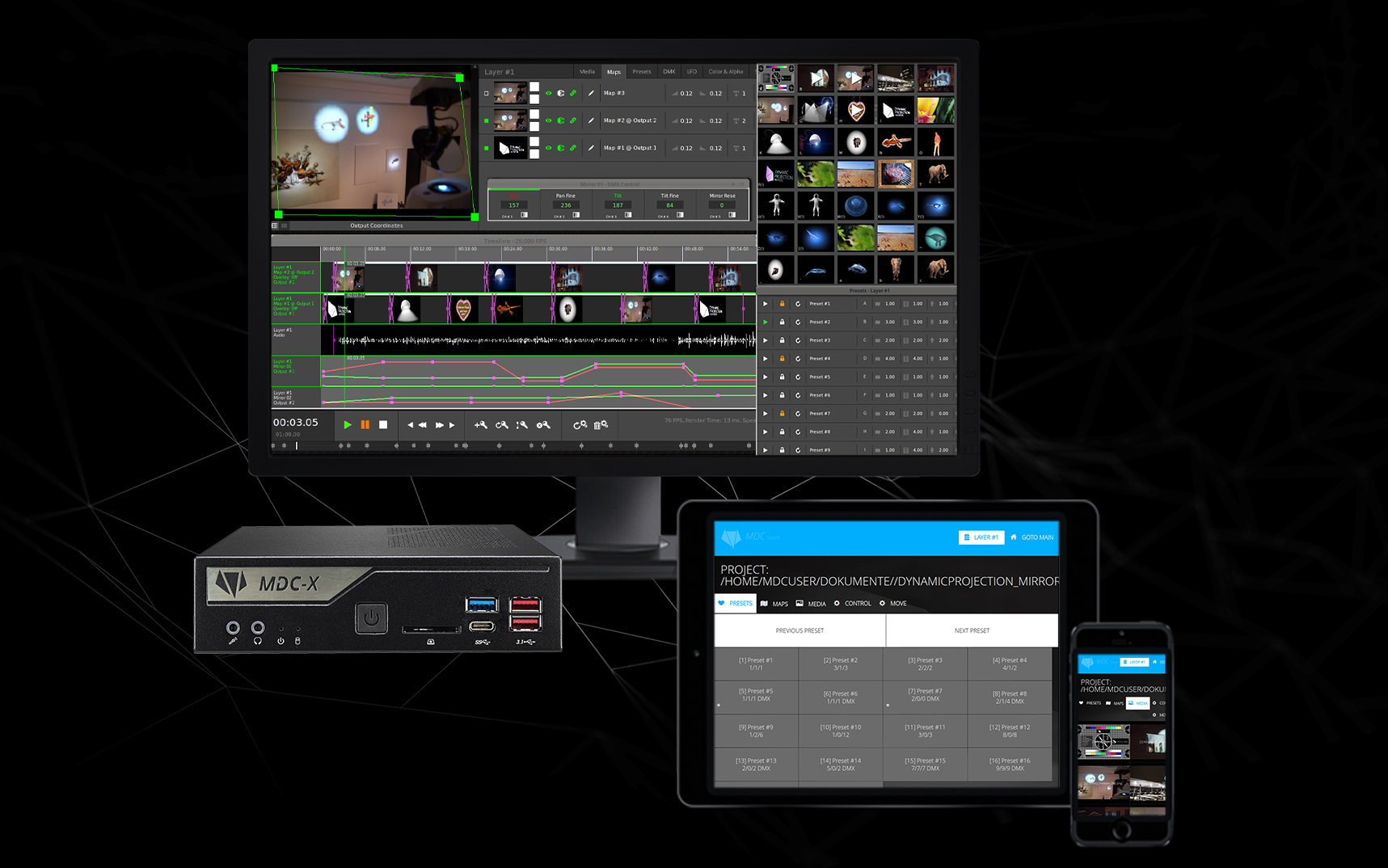The height and width of the screenshot is (868, 1388).
Task: Click the 3D cube icon of Map #3
Action: pyautogui.click(x=561, y=94)
